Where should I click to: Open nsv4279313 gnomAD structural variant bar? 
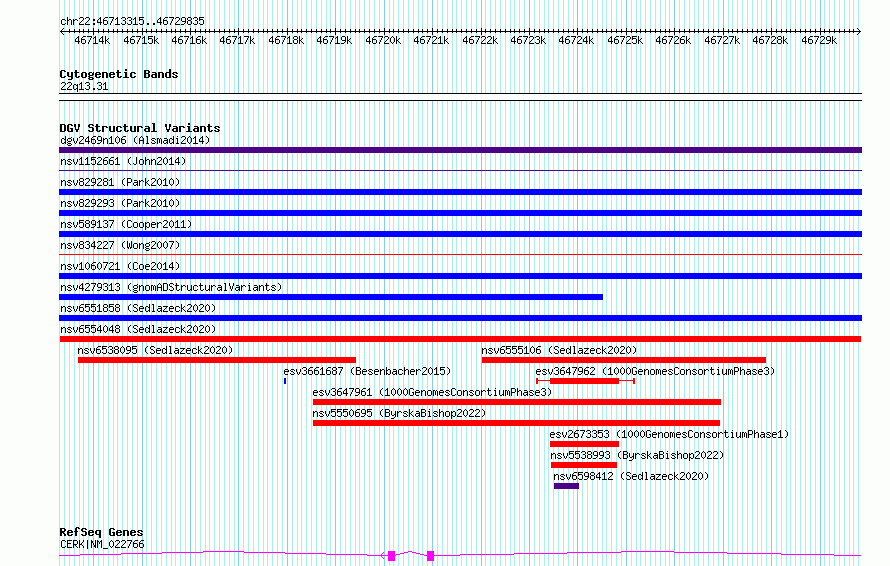(x=331, y=297)
